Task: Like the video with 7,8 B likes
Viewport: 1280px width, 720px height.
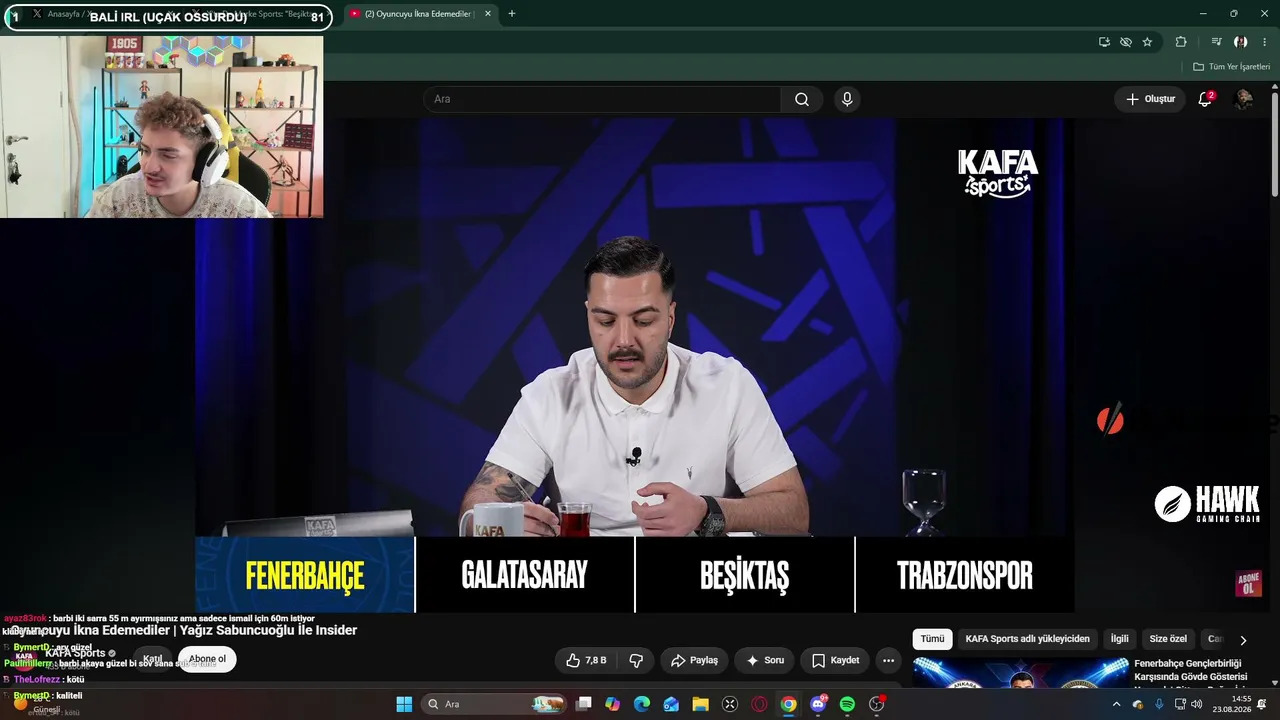Action: [586, 660]
